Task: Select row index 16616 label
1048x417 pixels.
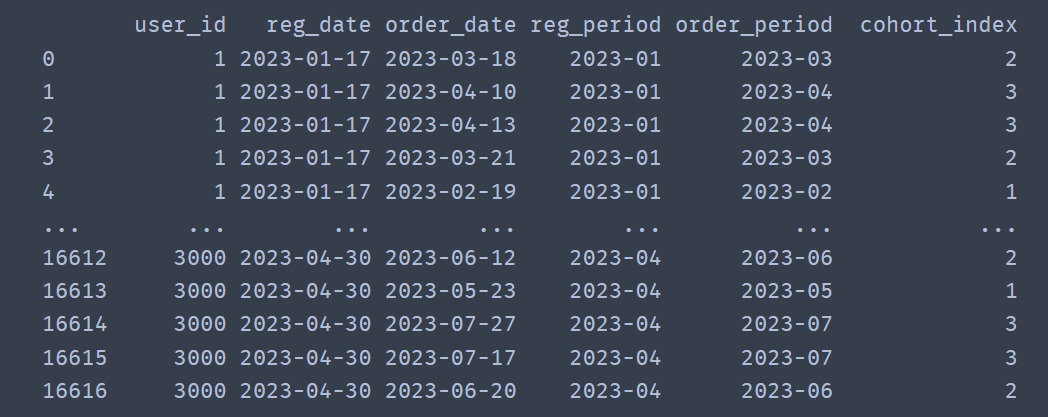Action: (74, 391)
